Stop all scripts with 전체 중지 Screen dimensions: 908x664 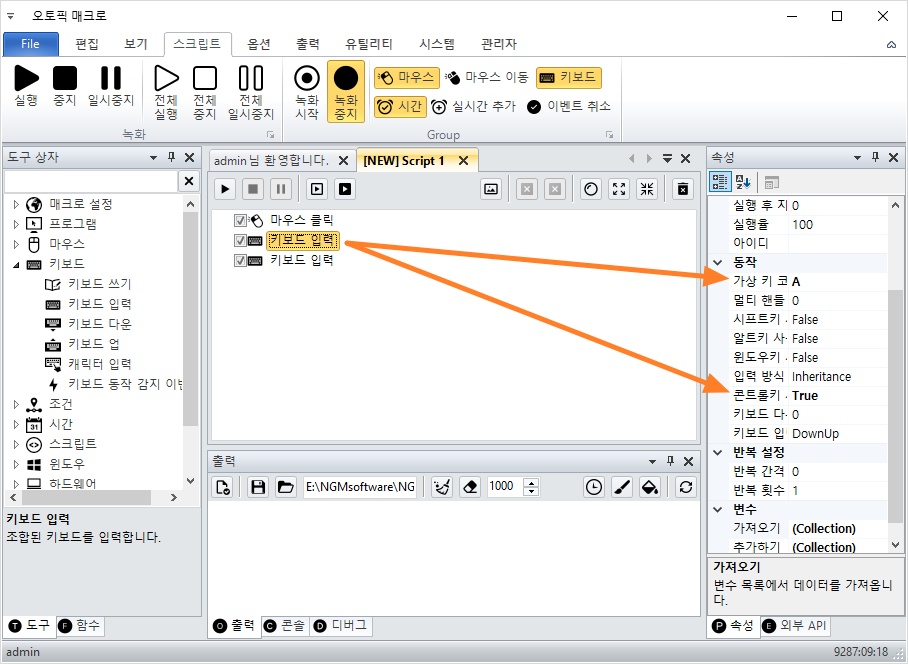[204, 92]
